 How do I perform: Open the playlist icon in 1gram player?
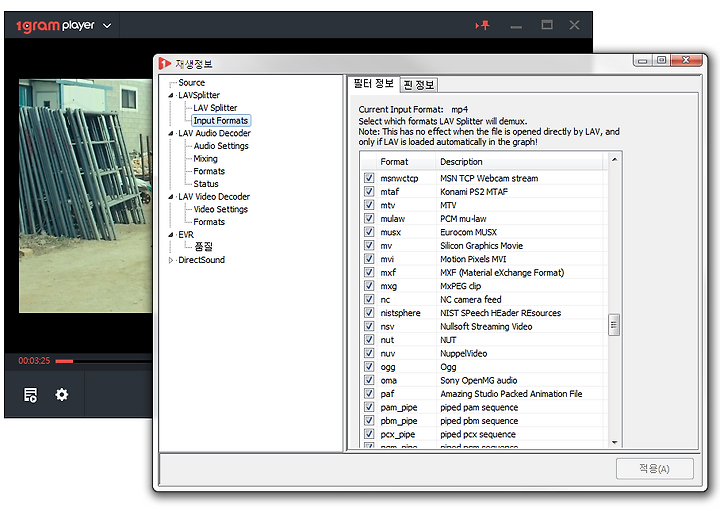[x=31, y=395]
